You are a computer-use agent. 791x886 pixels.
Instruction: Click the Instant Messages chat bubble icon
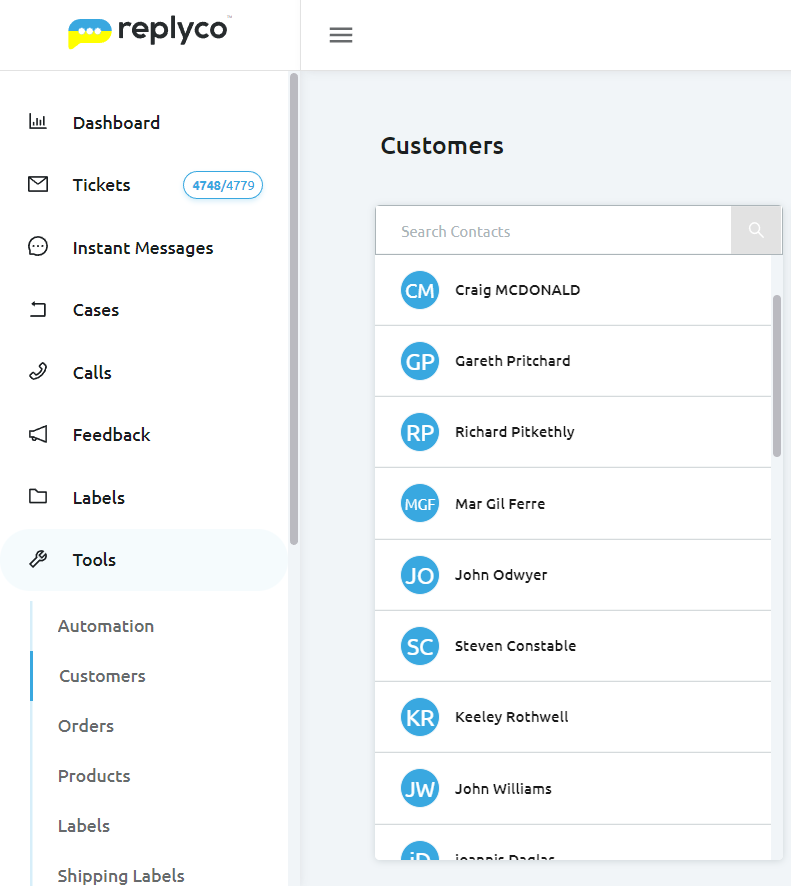tap(38, 247)
